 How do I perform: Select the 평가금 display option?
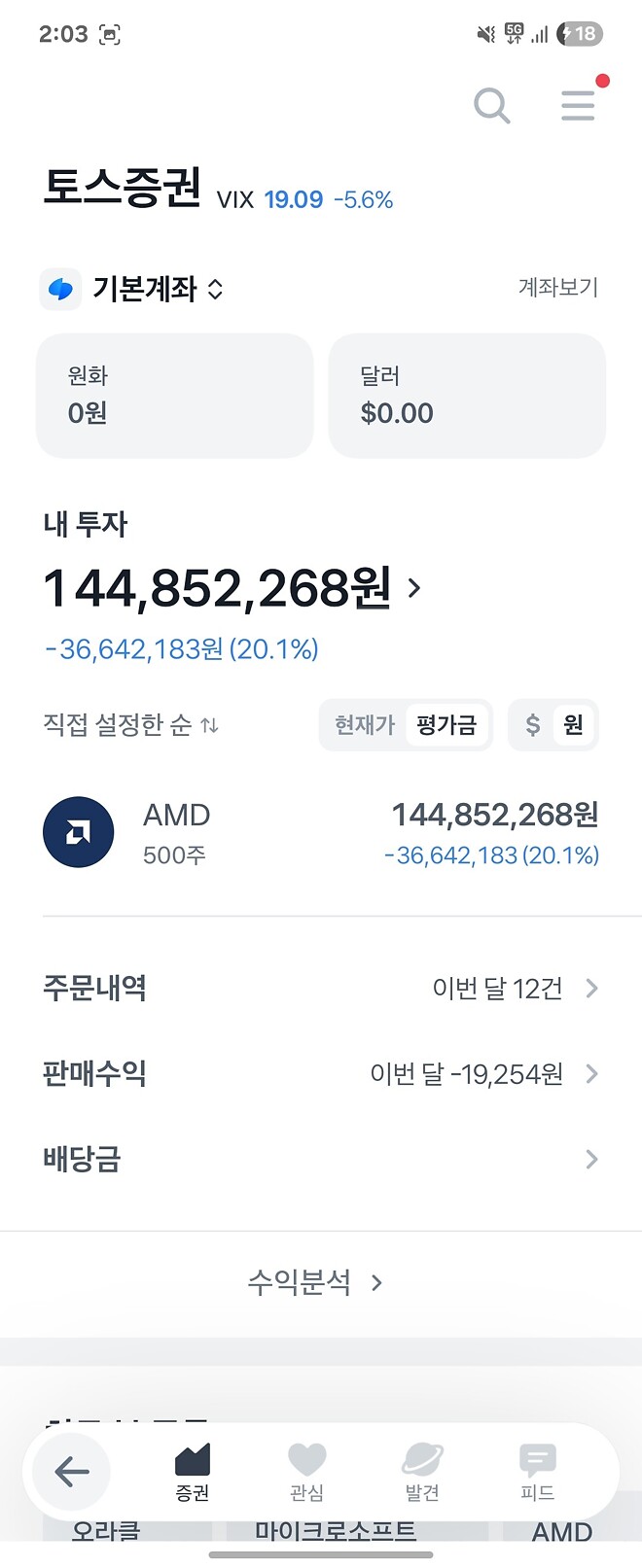(x=446, y=725)
